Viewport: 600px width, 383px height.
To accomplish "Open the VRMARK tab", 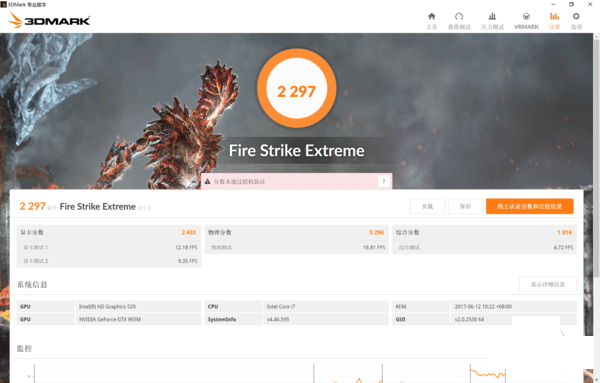I will pos(526,21).
